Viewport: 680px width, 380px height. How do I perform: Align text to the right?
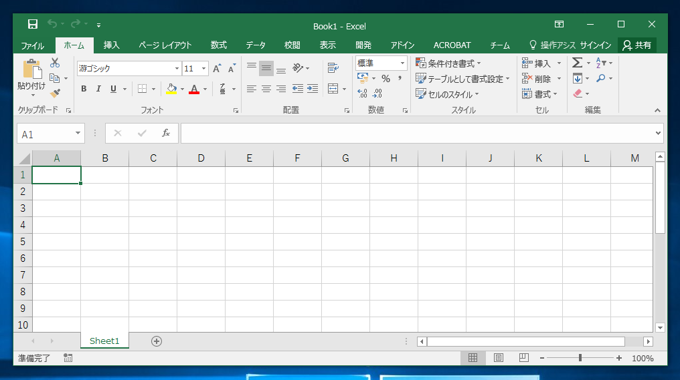coord(281,89)
